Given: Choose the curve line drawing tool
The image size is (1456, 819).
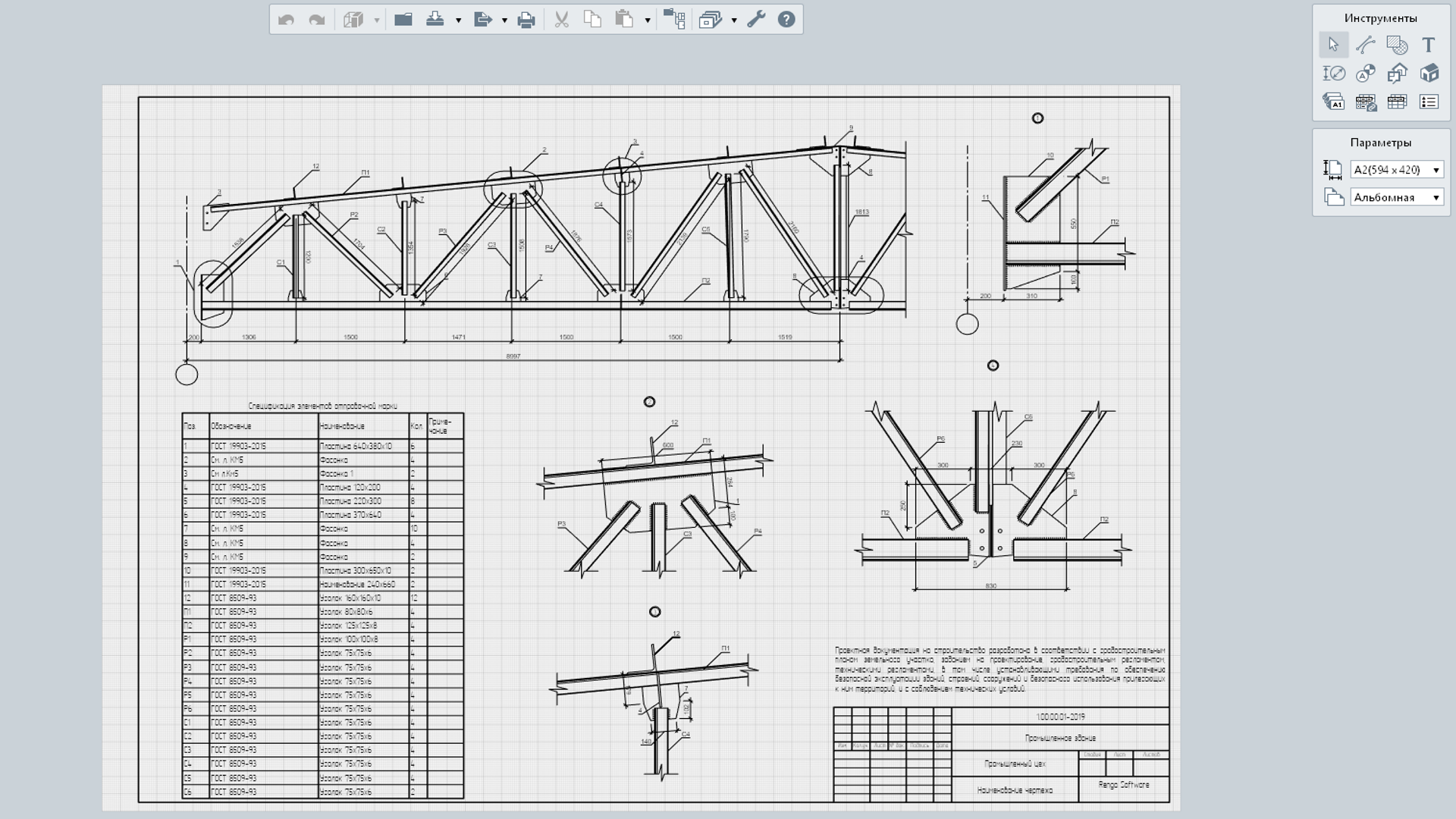Looking at the screenshot, I should (1365, 45).
